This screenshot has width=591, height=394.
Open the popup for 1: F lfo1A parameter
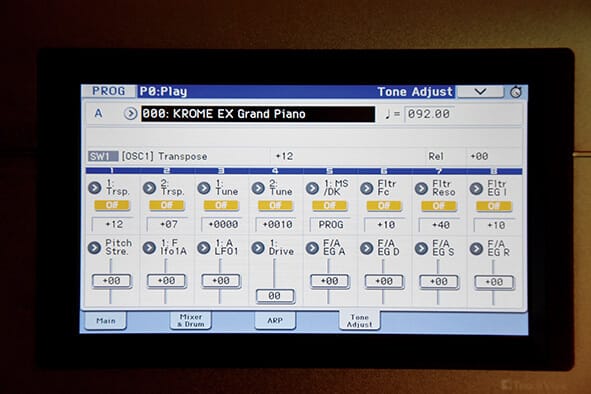pyautogui.click(x=149, y=248)
